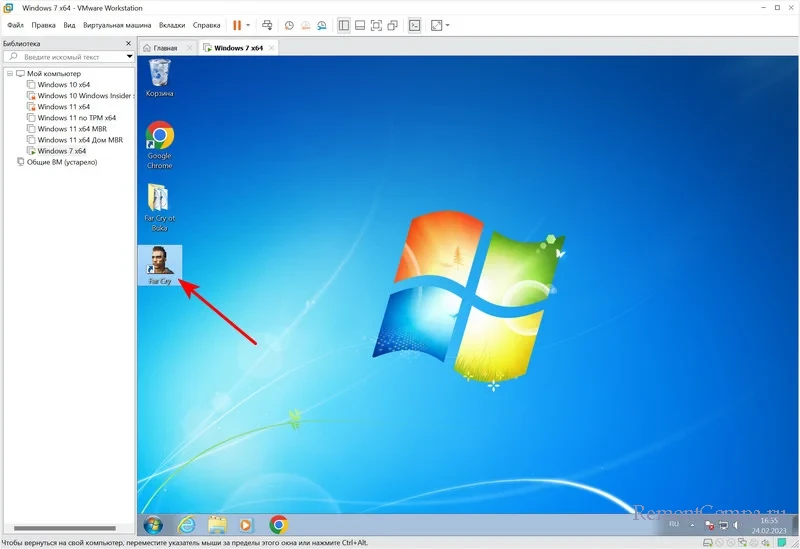Click the VMware Workstation title bar icon
Screen dimensions: 800x549
point(8,8)
